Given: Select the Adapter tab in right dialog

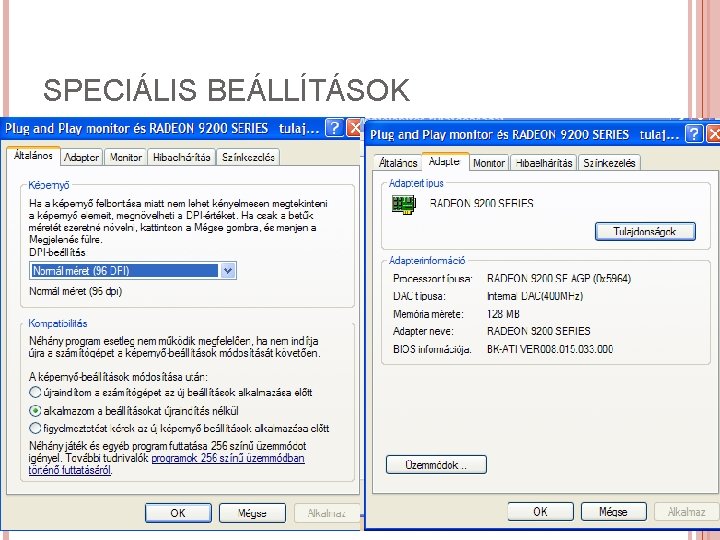Looking at the screenshot, I should pos(444,161).
